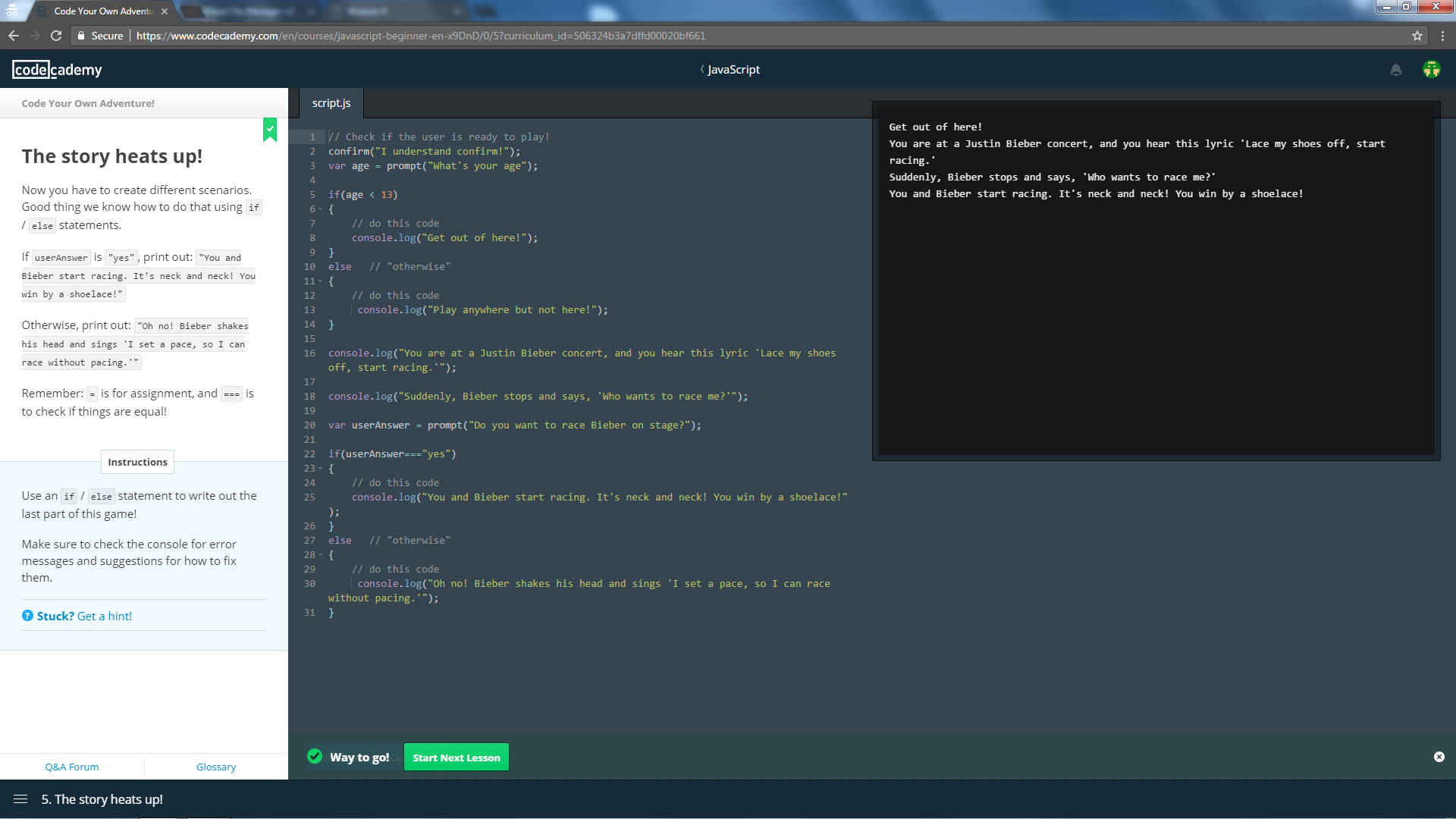Open the Glossary
This screenshot has height=819, width=1456.
tap(216, 767)
